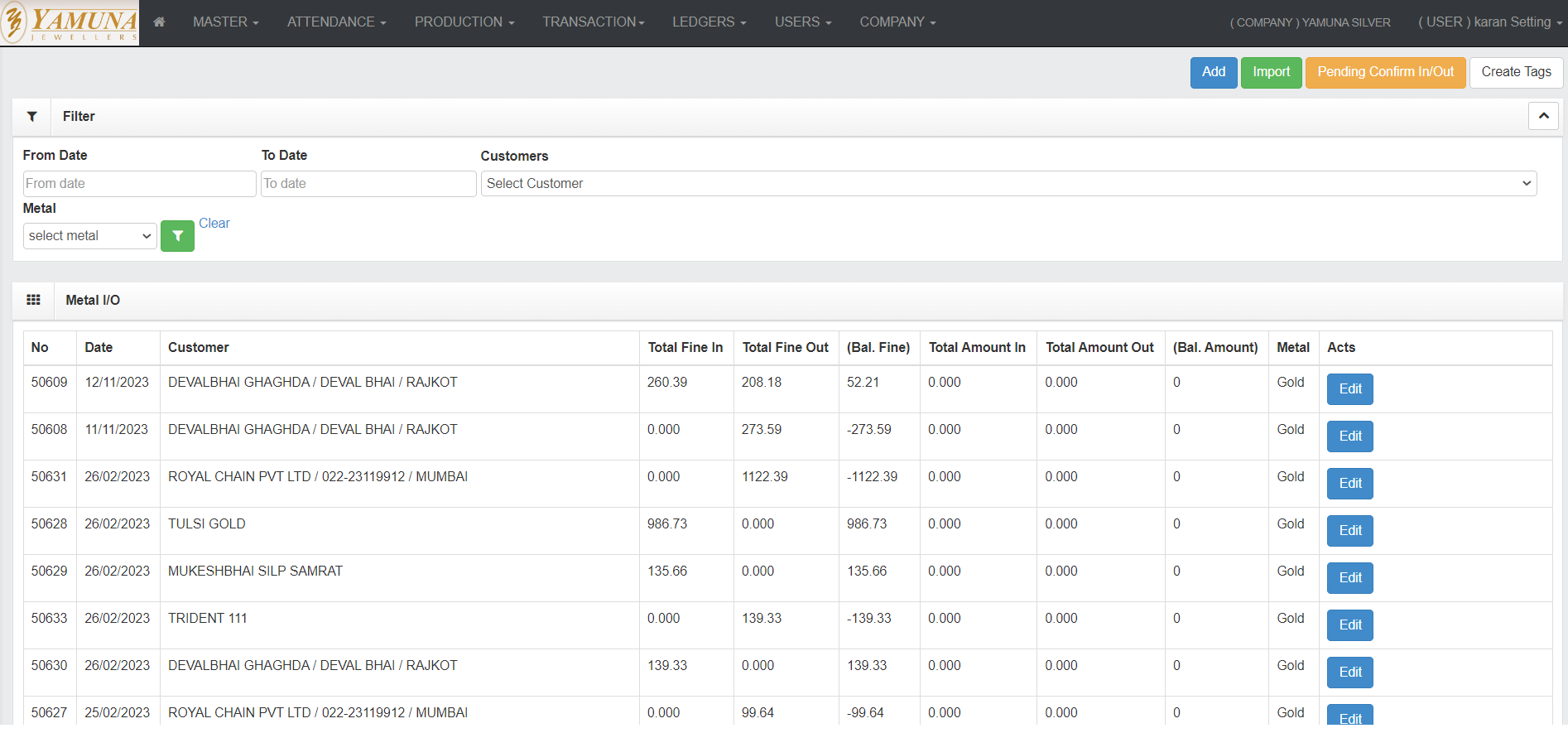Open the PRODUCTION menu
Image resolution: width=1568 pixels, height=733 pixels.
point(464,22)
